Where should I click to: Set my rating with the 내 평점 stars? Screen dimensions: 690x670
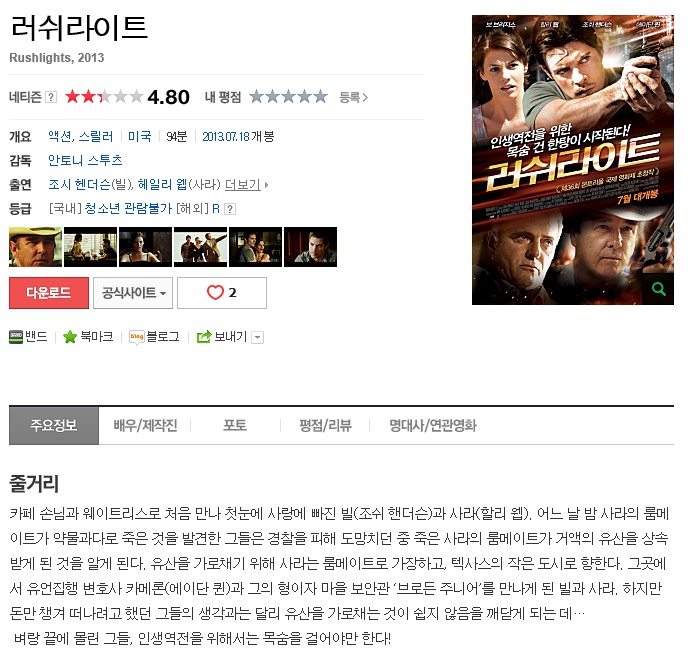click(x=288, y=96)
